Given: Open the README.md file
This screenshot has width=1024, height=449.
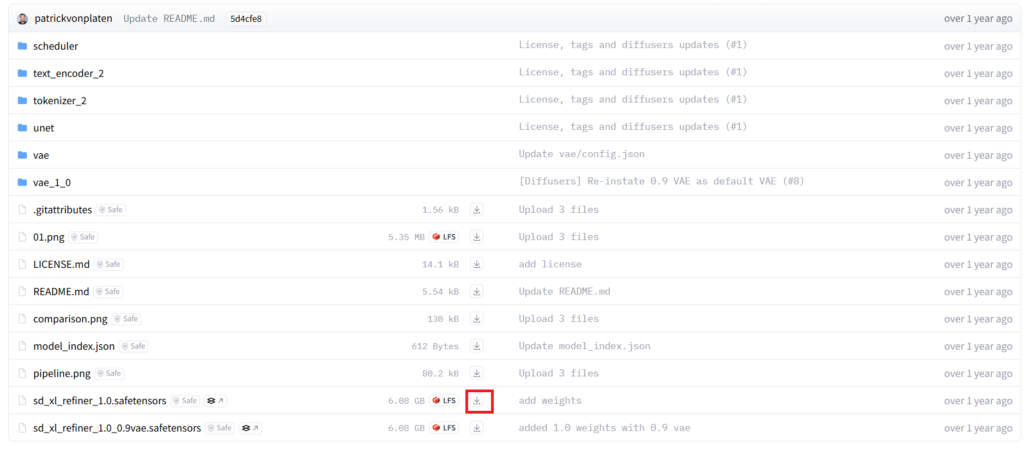Looking at the screenshot, I should pyautogui.click(x=61, y=292).
